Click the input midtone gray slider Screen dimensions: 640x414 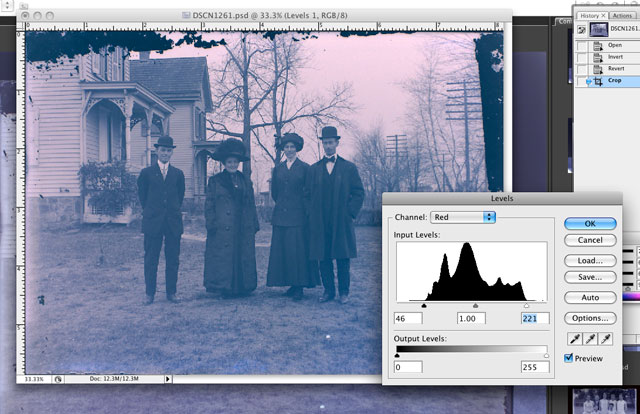[474, 305]
